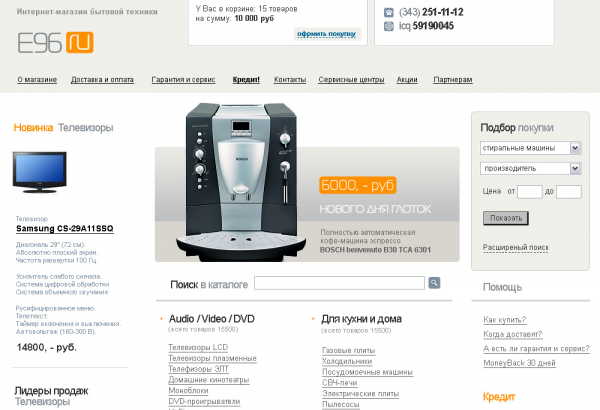Open MoneyBack 30 дней link
Image resolution: width=600 pixels, height=410 pixels.
(x=519, y=363)
